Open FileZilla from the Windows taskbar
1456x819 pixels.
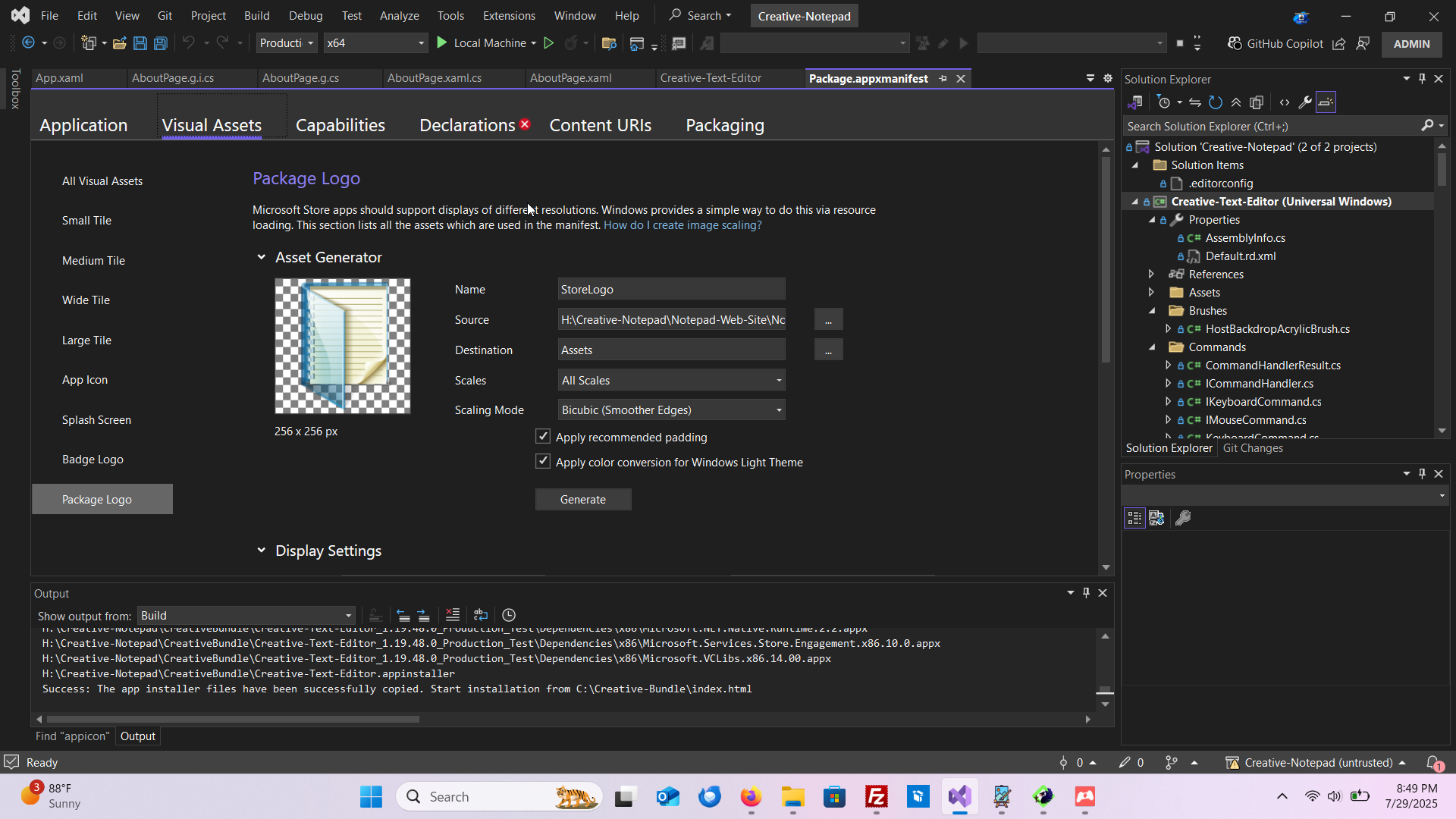(x=876, y=797)
